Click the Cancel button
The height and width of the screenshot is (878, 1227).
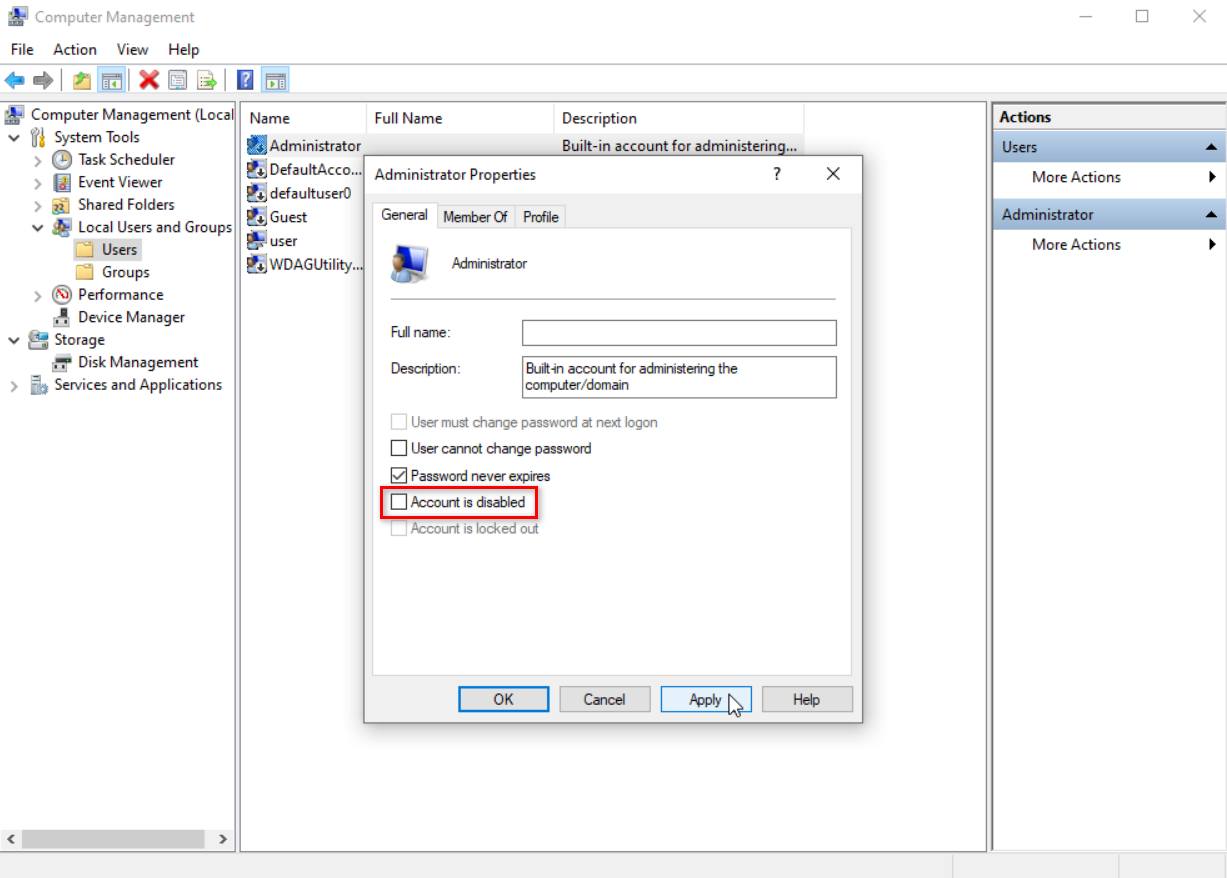click(x=604, y=700)
